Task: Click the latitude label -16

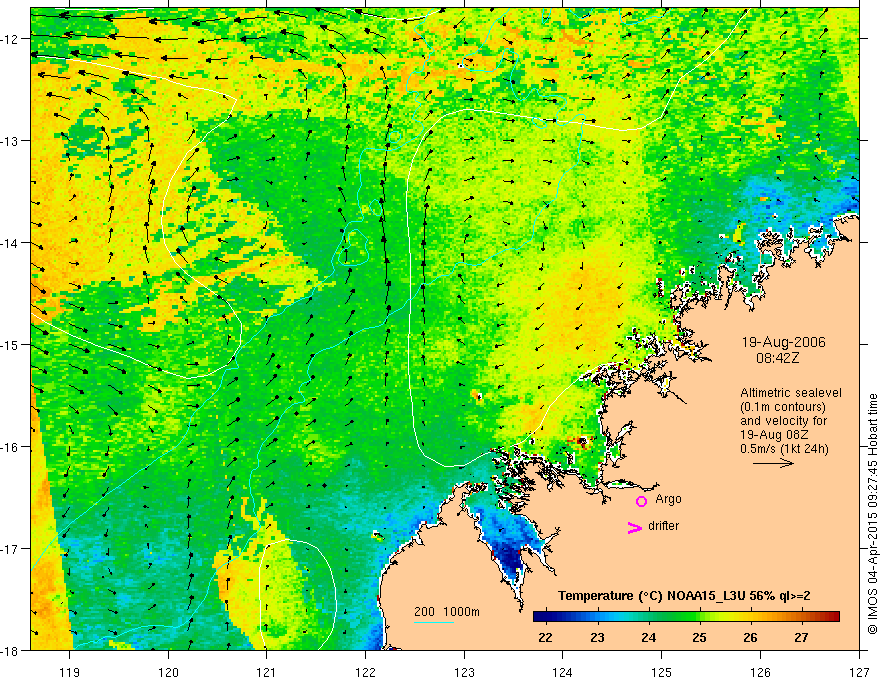Action: [10, 447]
